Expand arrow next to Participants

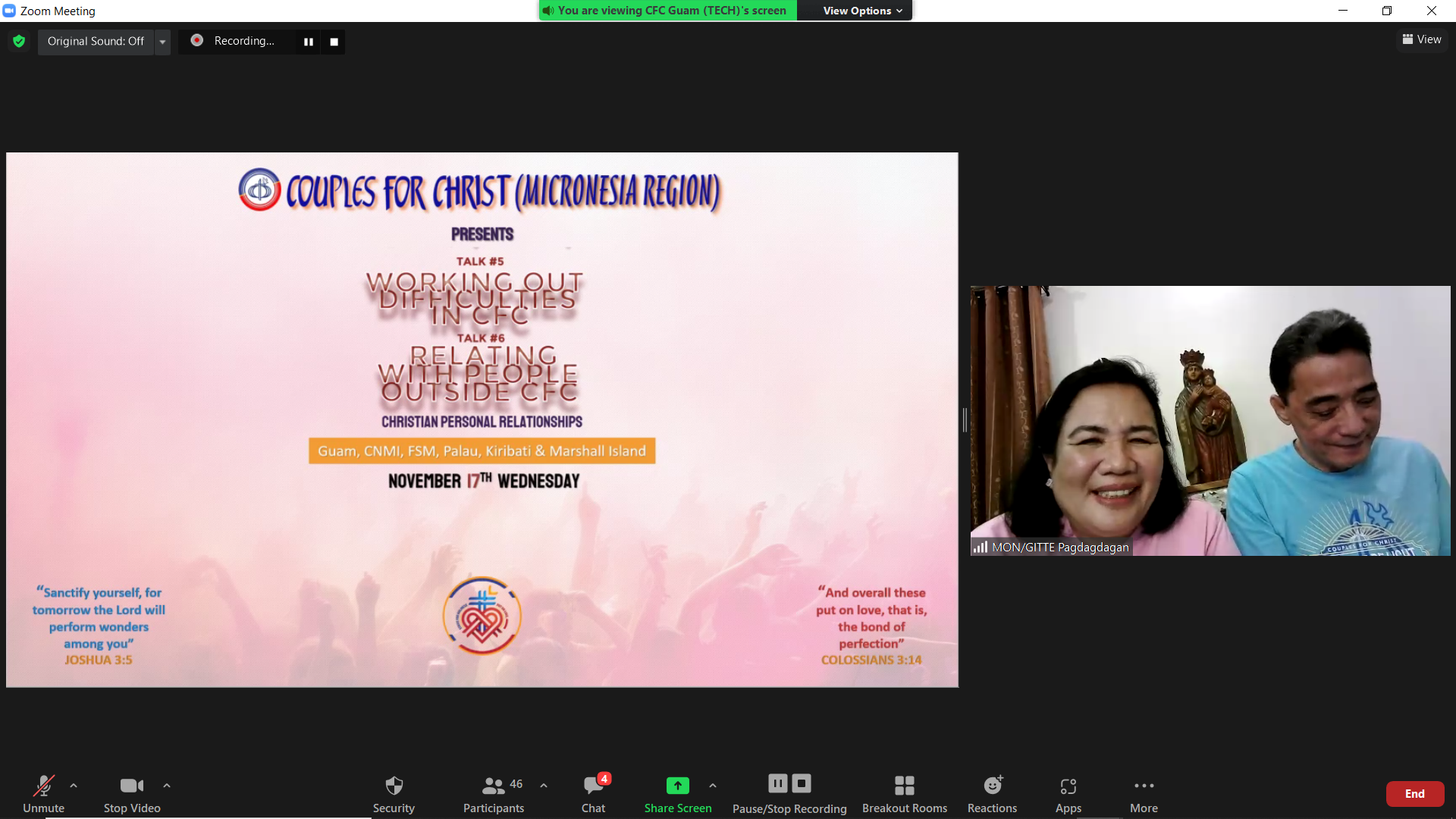544,786
